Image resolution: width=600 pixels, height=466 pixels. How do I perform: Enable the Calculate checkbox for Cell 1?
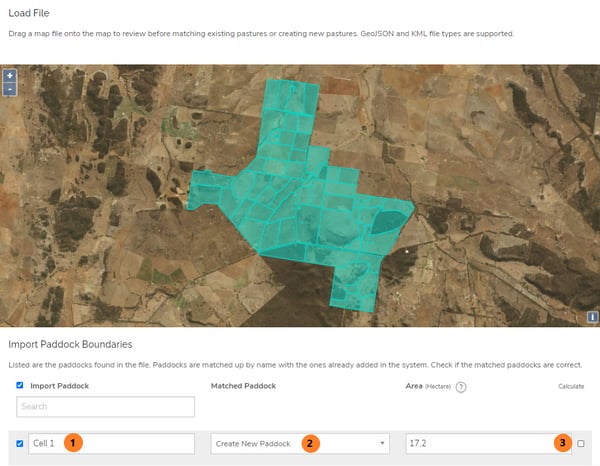581,443
